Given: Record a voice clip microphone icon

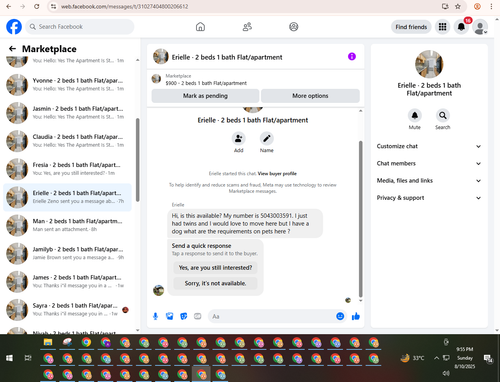Looking at the screenshot, I should [155, 316].
